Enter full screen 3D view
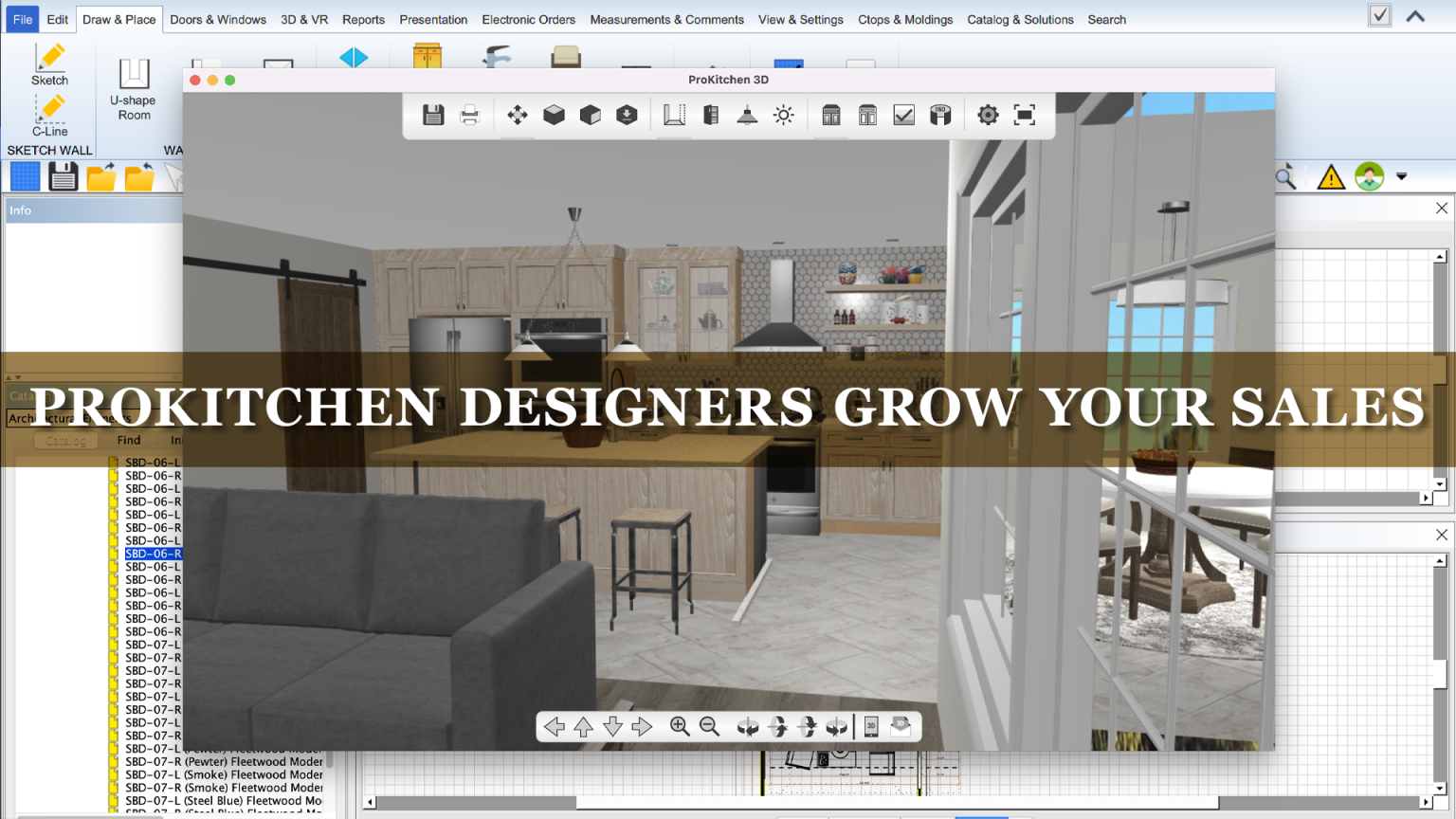The height and width of the screenshot is (819, 1456). (1024, 115)
